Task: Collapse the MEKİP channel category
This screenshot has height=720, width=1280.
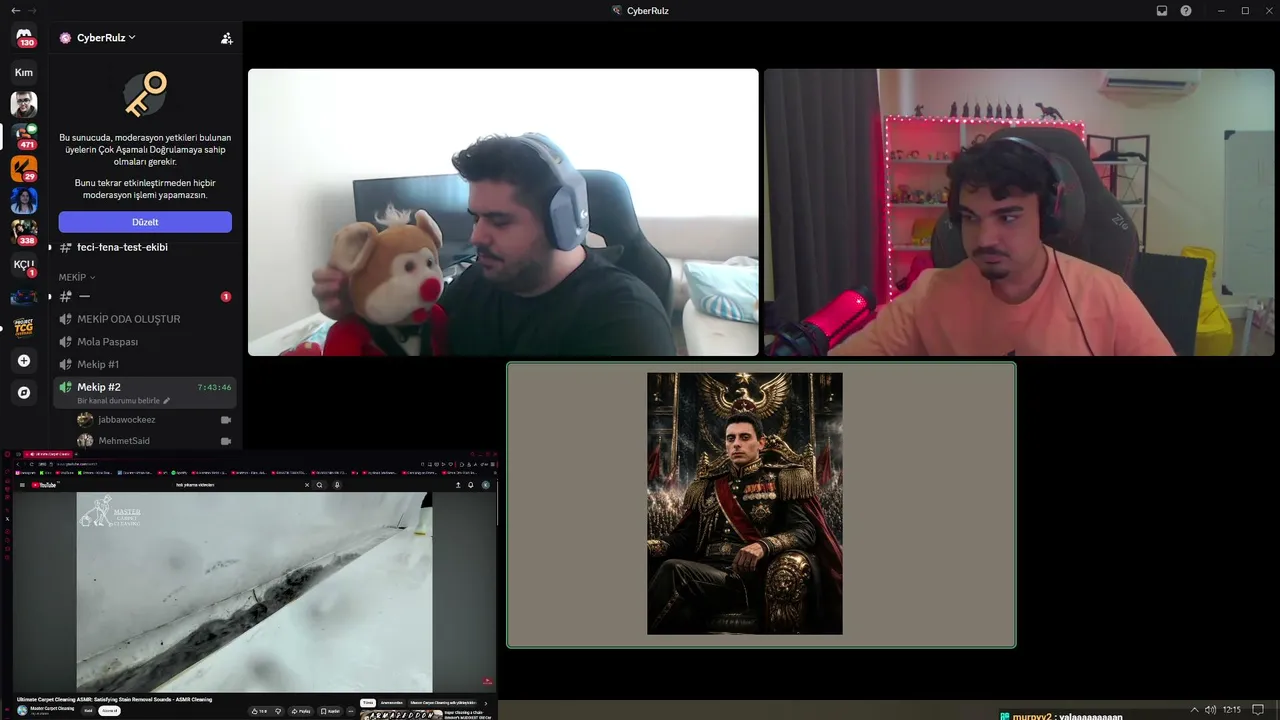Action: [x=77, y=277]
